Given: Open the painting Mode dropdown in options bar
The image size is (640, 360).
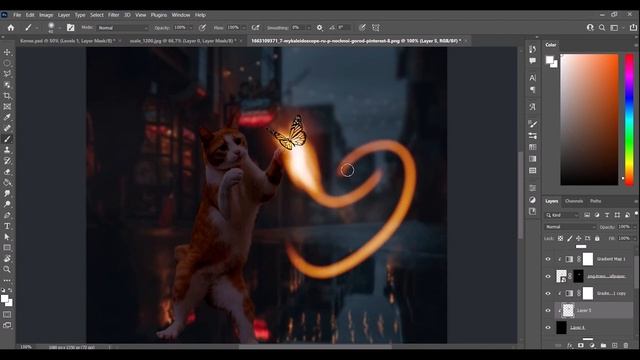Looking at the screenshot, I should click(123, 28).
